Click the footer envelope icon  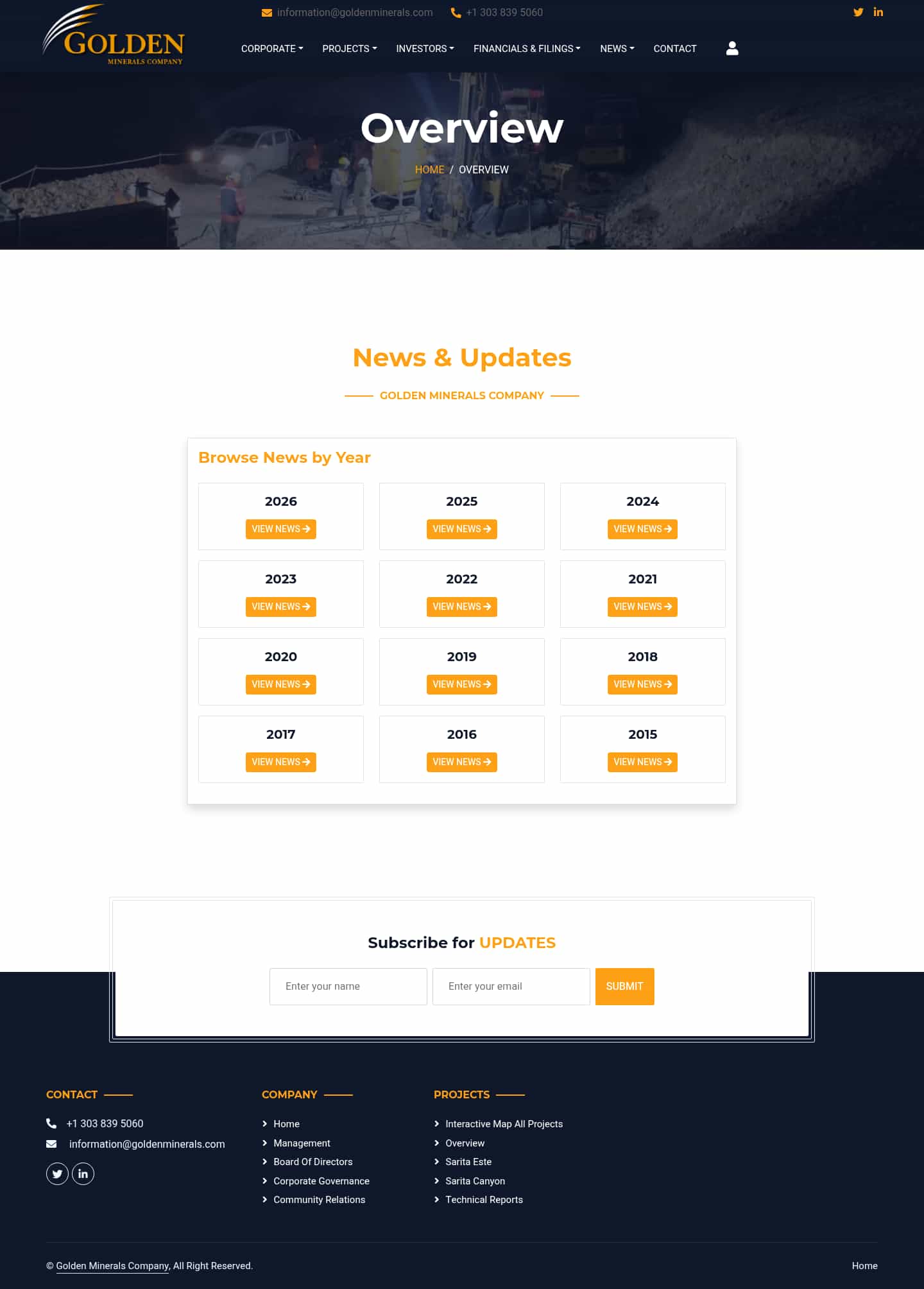(x=51, y=1144)
